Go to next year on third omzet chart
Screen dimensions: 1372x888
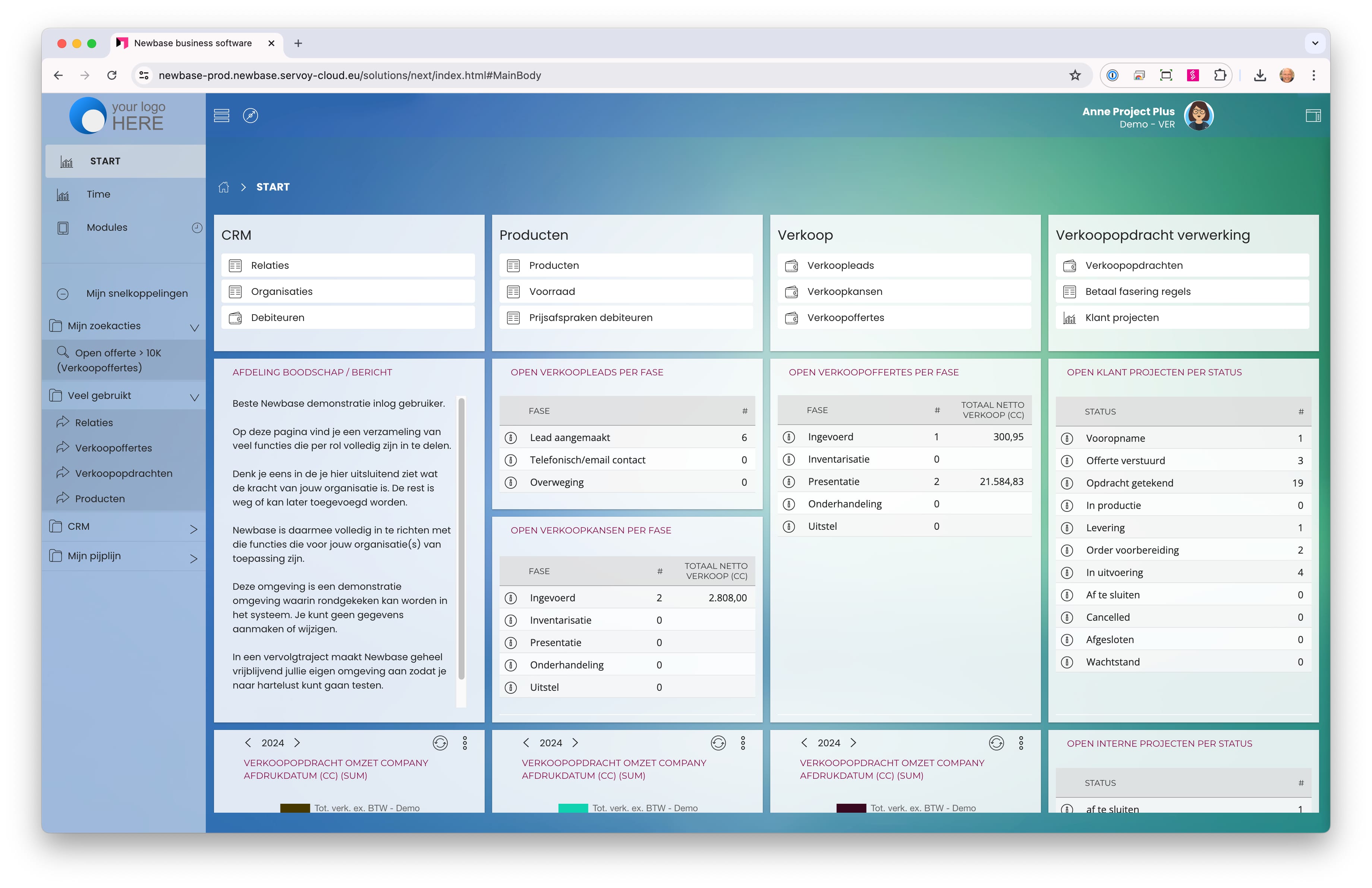tap(853, 743)
